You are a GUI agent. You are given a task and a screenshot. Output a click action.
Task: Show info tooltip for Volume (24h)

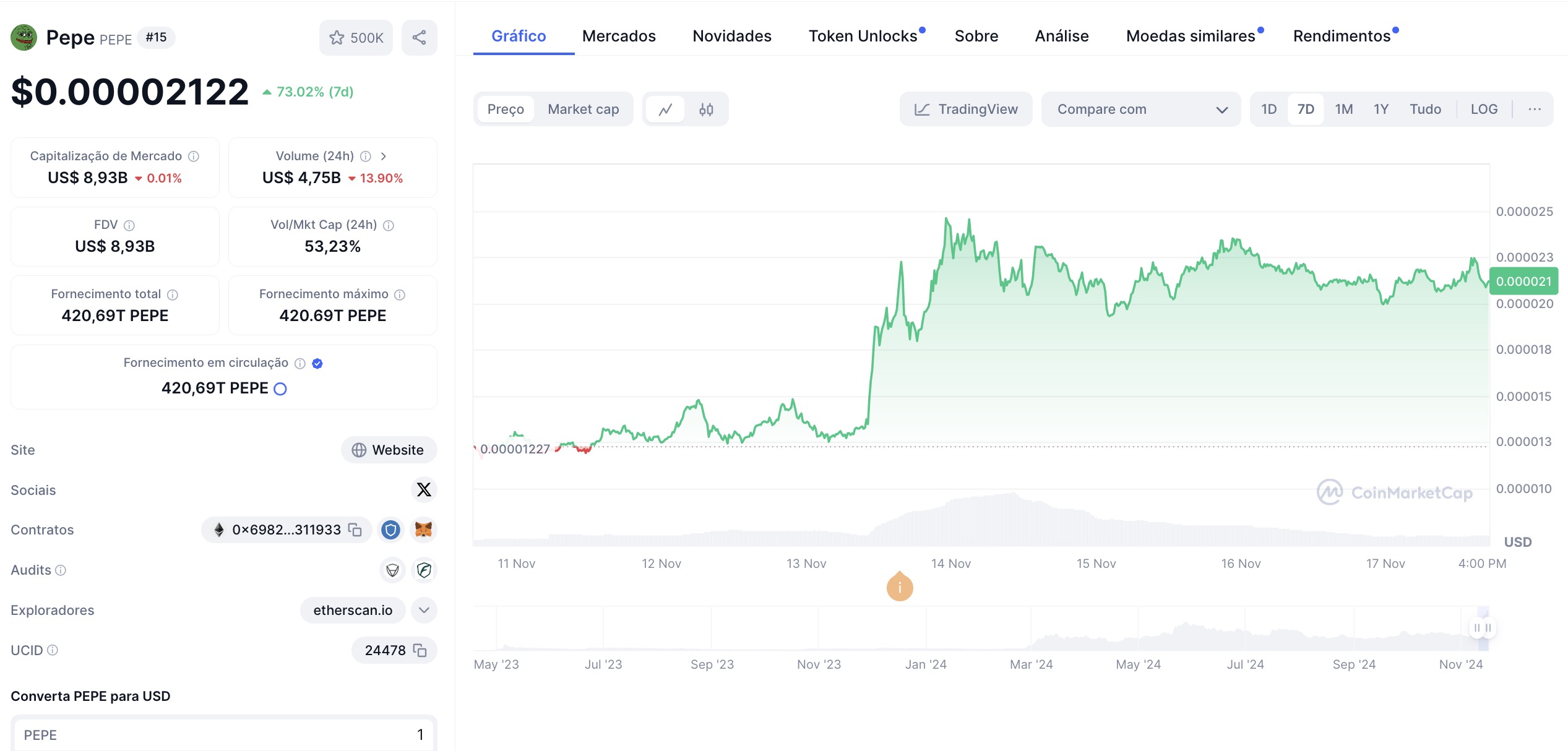coord(366,157)
